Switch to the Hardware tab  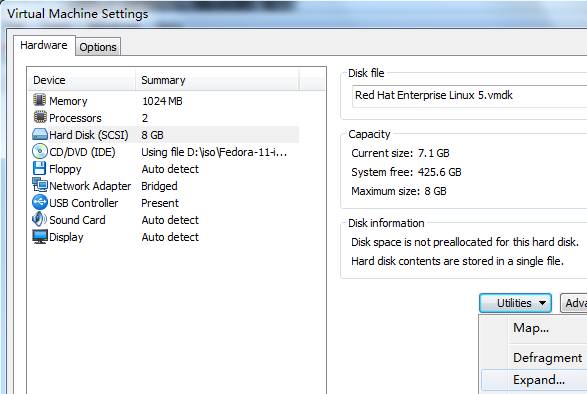tap(44, 46)
